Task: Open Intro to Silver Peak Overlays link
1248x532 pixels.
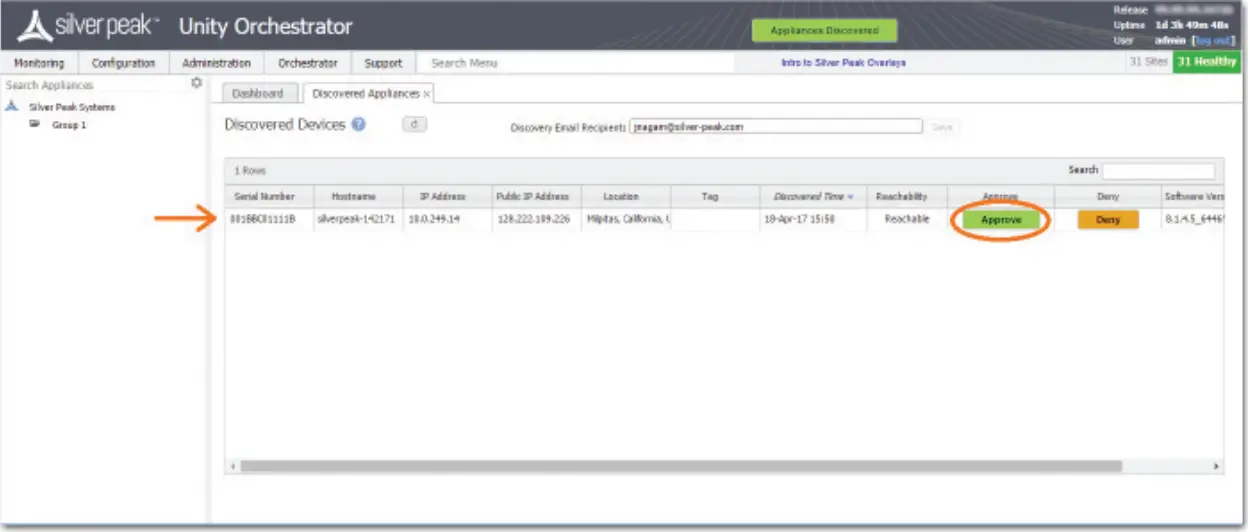Action: [x=843, y=62]
